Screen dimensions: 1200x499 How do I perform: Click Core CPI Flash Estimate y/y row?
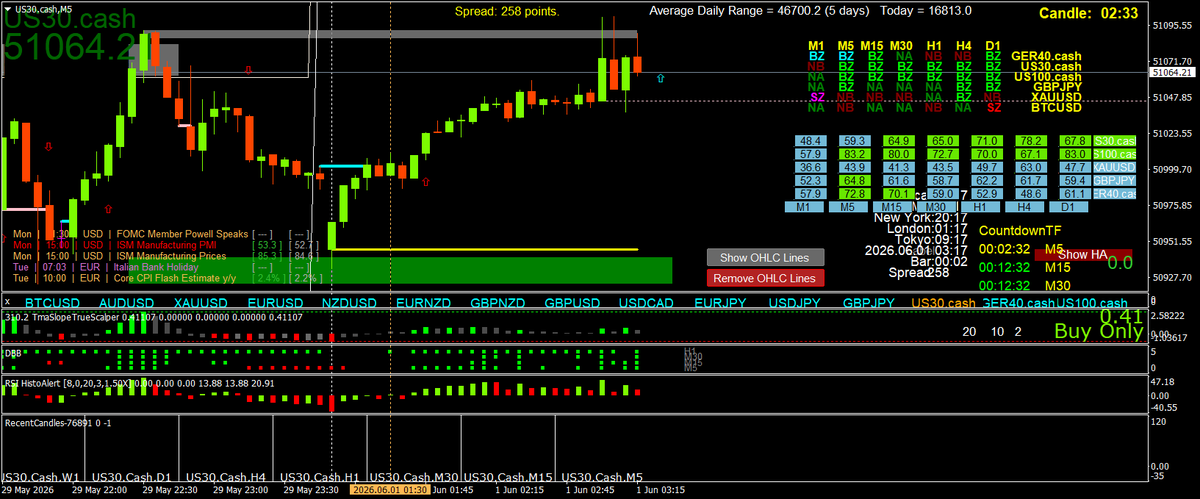[x=165, y=278]
